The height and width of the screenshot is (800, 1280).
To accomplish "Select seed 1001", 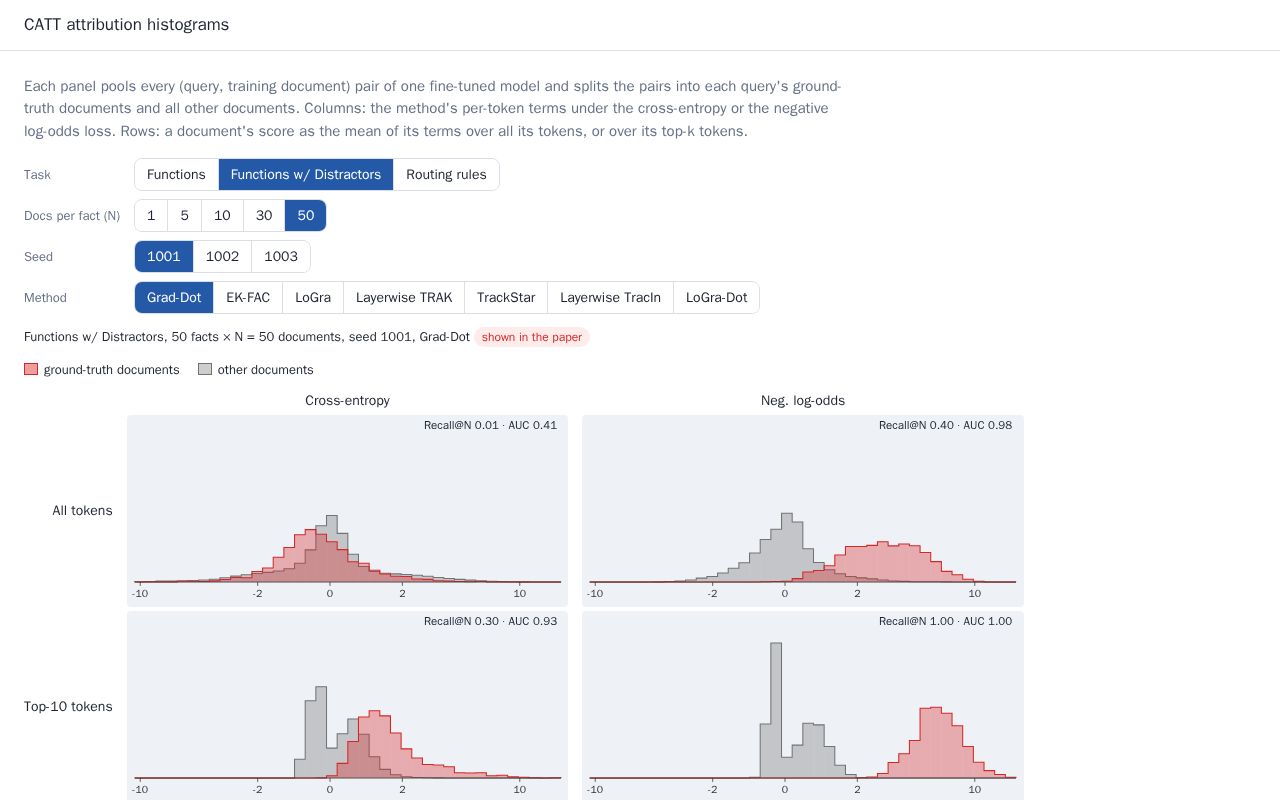I will point(164,256).
